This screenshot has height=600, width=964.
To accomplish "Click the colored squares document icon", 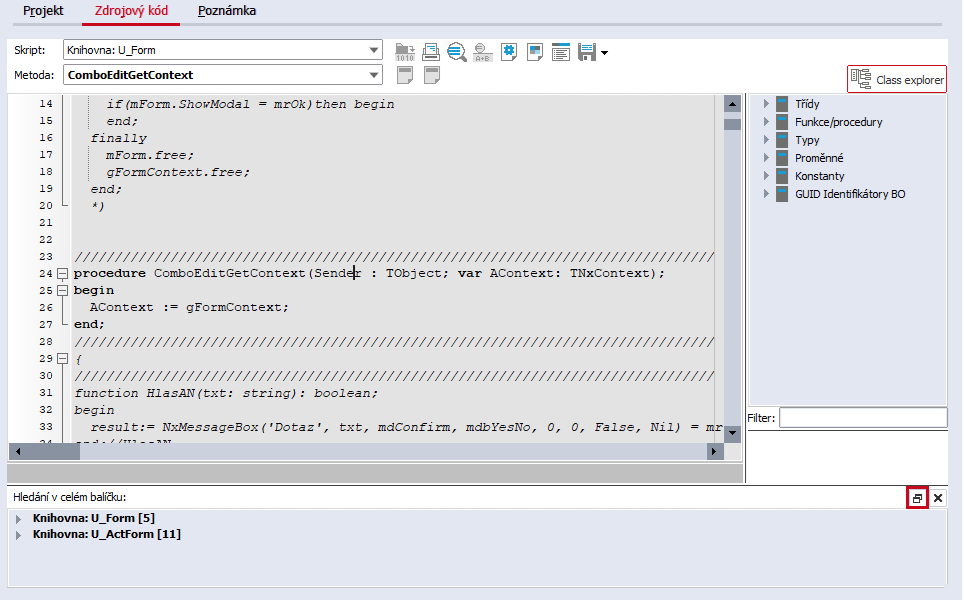I will pos(535,52).
